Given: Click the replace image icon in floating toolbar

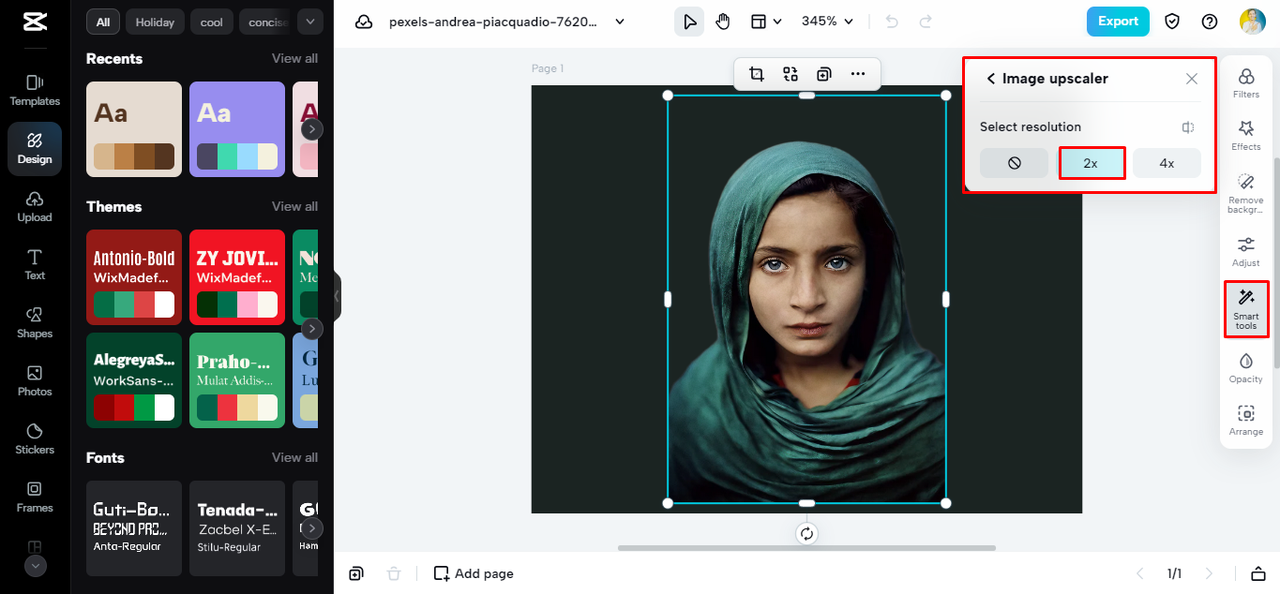Looking at the screenshot, I should point(790,74).
